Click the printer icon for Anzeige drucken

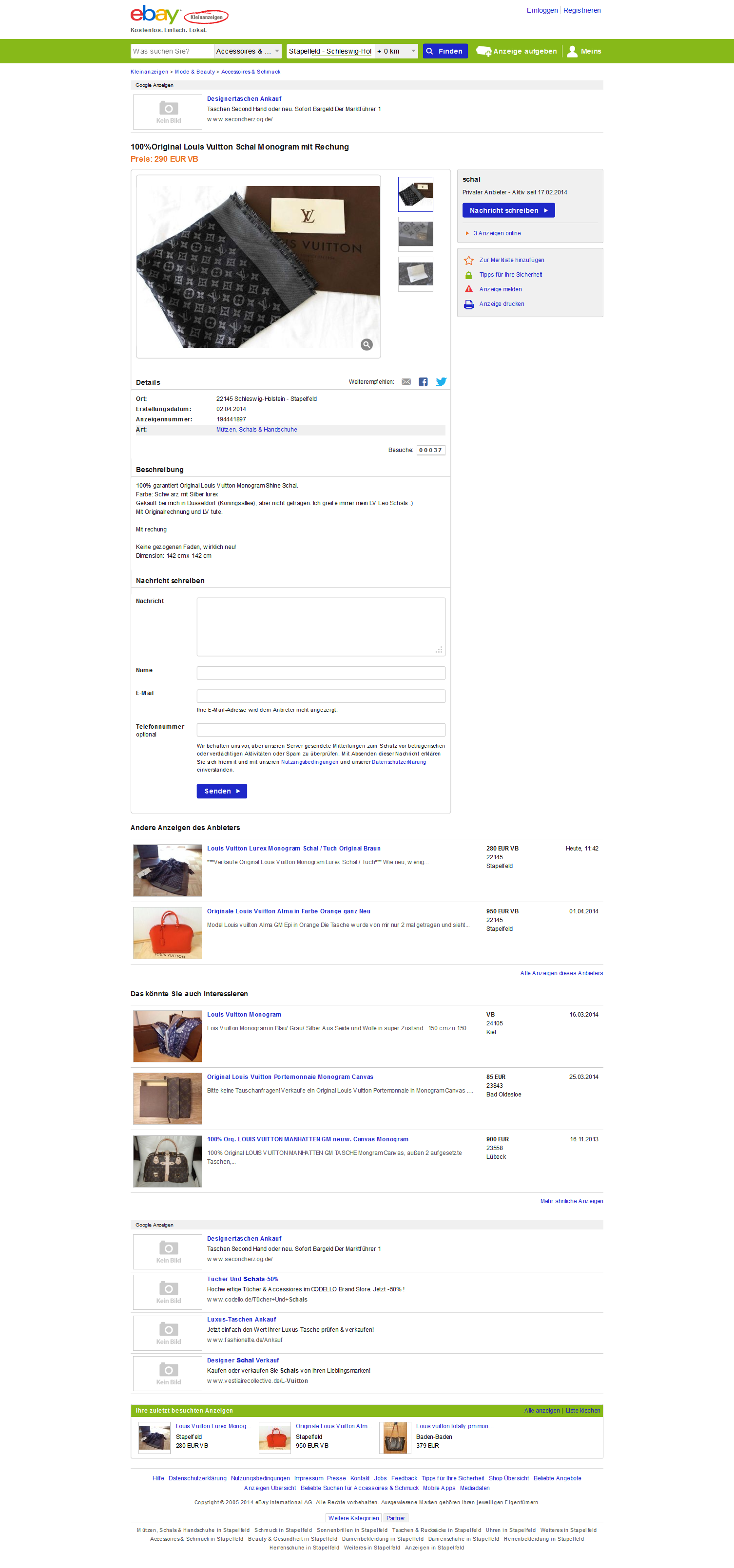coord(469,304)
